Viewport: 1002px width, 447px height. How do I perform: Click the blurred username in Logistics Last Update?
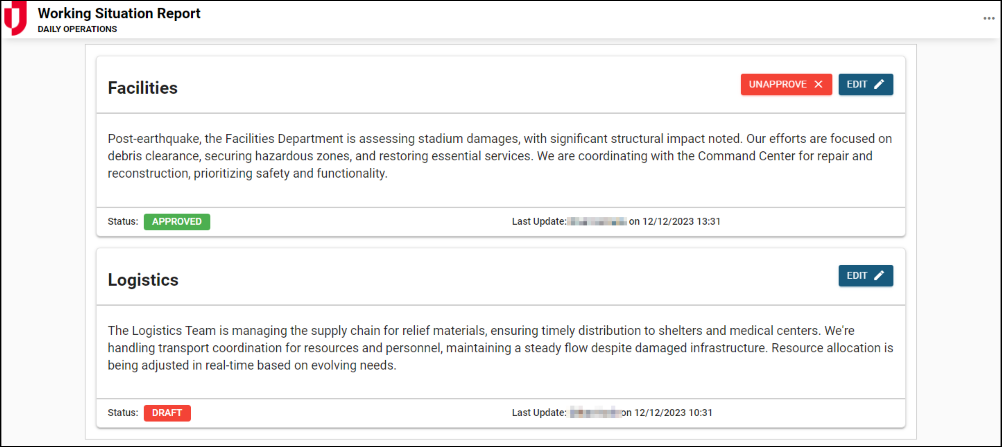tap(594, 413)
